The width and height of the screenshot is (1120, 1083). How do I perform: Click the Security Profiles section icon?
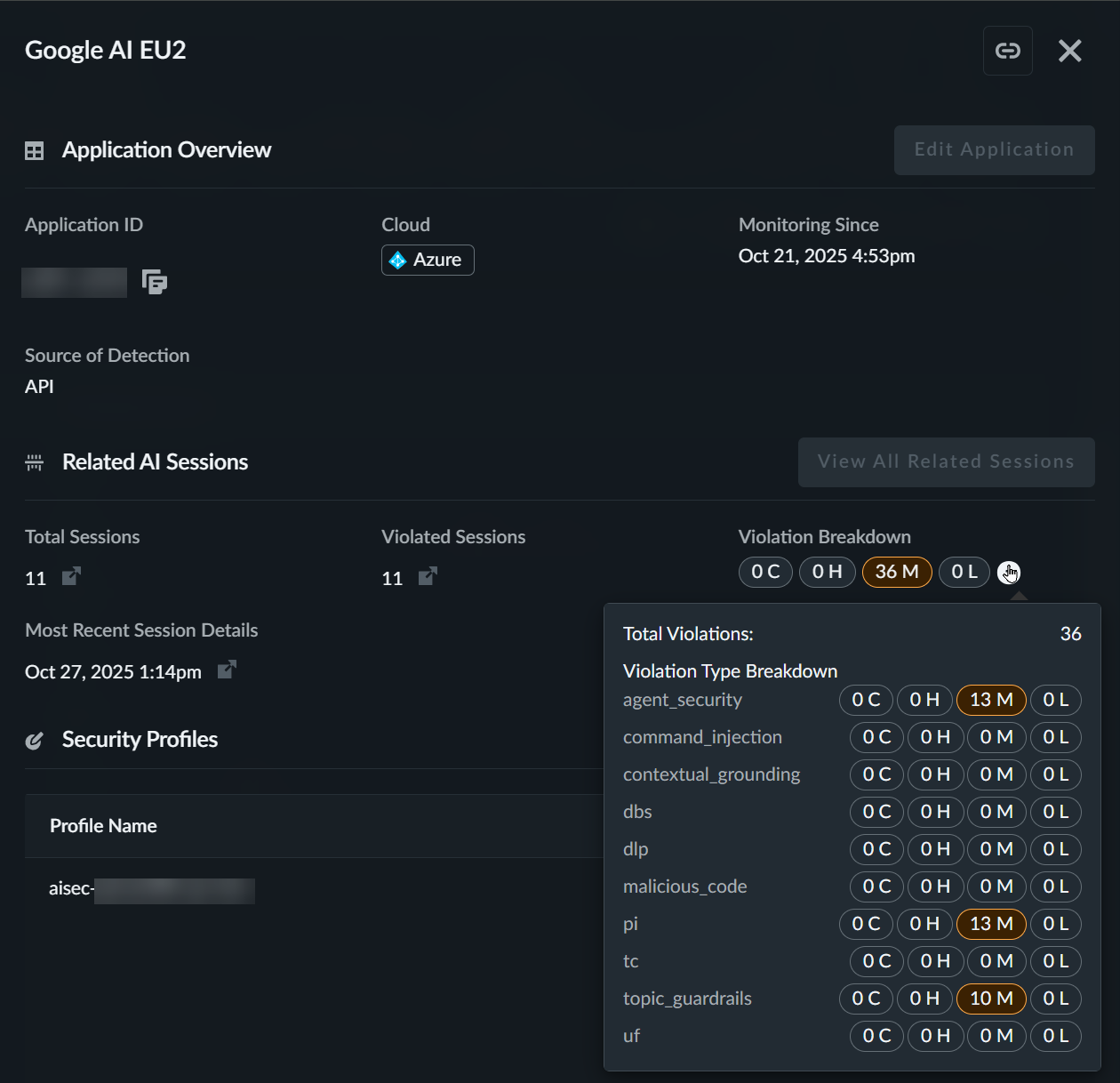tap(35, 740)
